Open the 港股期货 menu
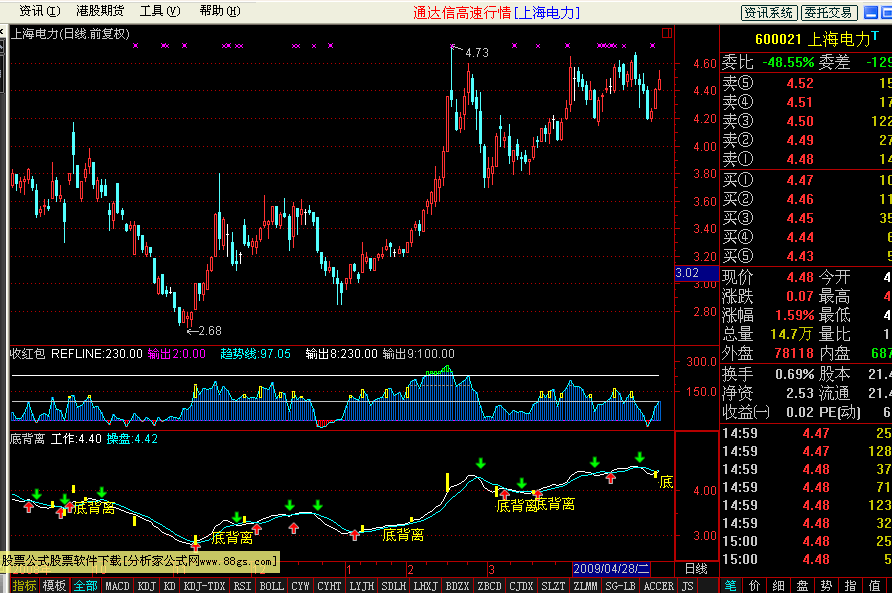892x593 pixels. click(x=100, y=11)
